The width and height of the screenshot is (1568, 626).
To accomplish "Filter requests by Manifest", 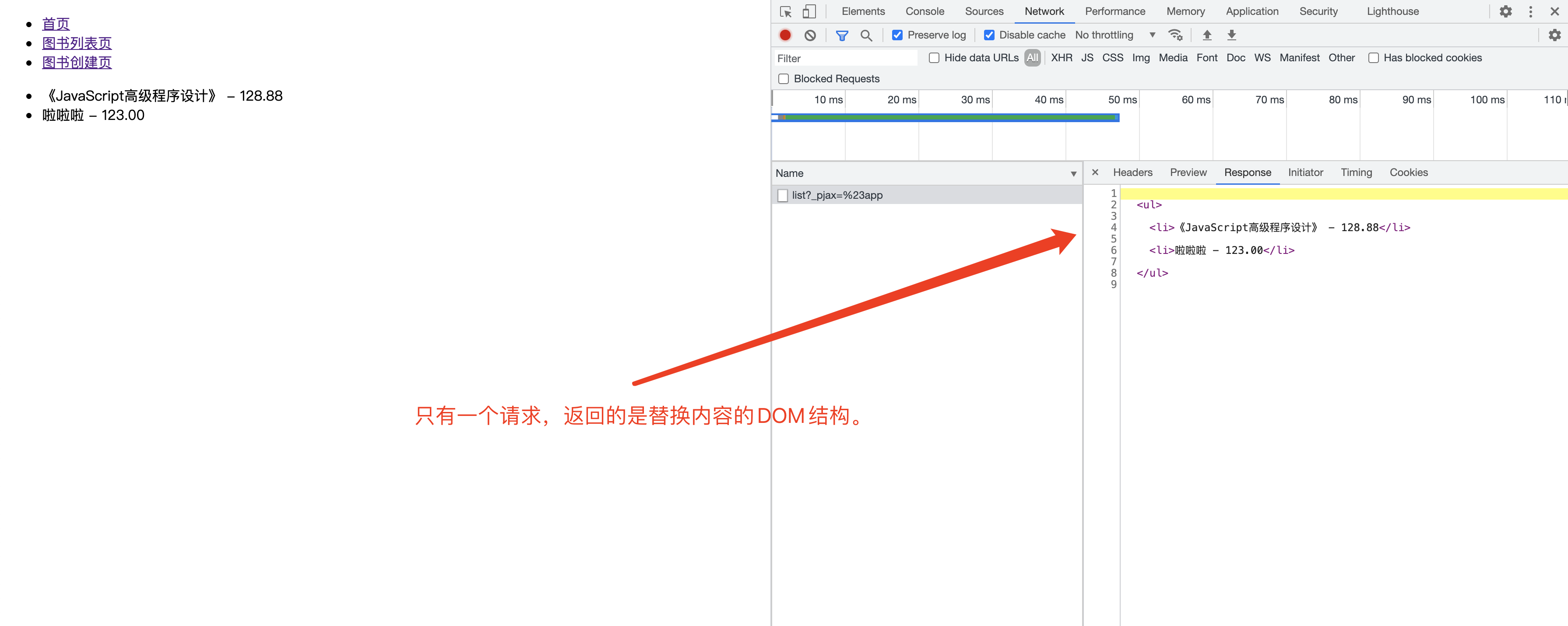I will coord(1299,58).
